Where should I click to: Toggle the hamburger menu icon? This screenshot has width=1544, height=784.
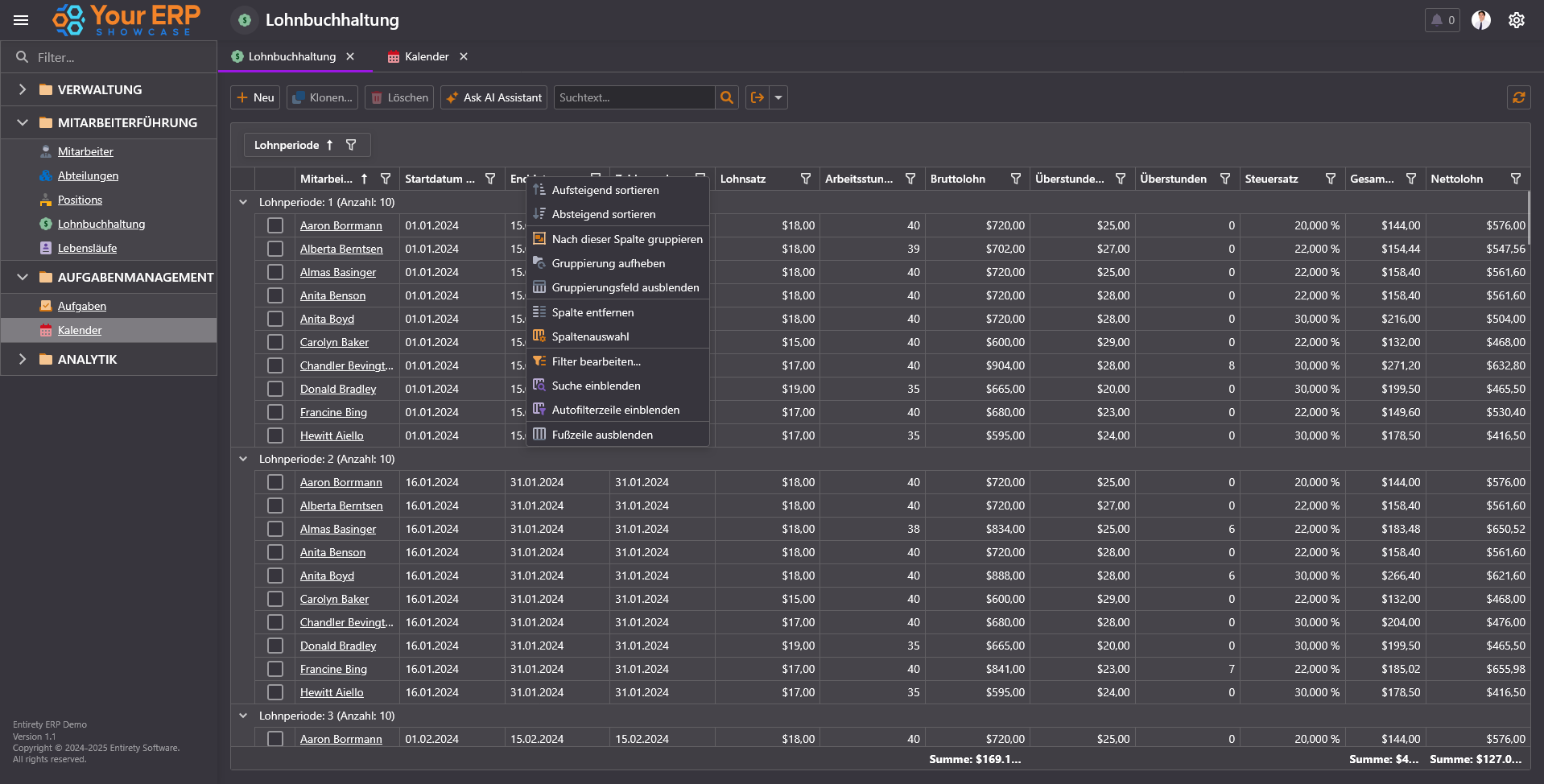(x=21, y=20)
